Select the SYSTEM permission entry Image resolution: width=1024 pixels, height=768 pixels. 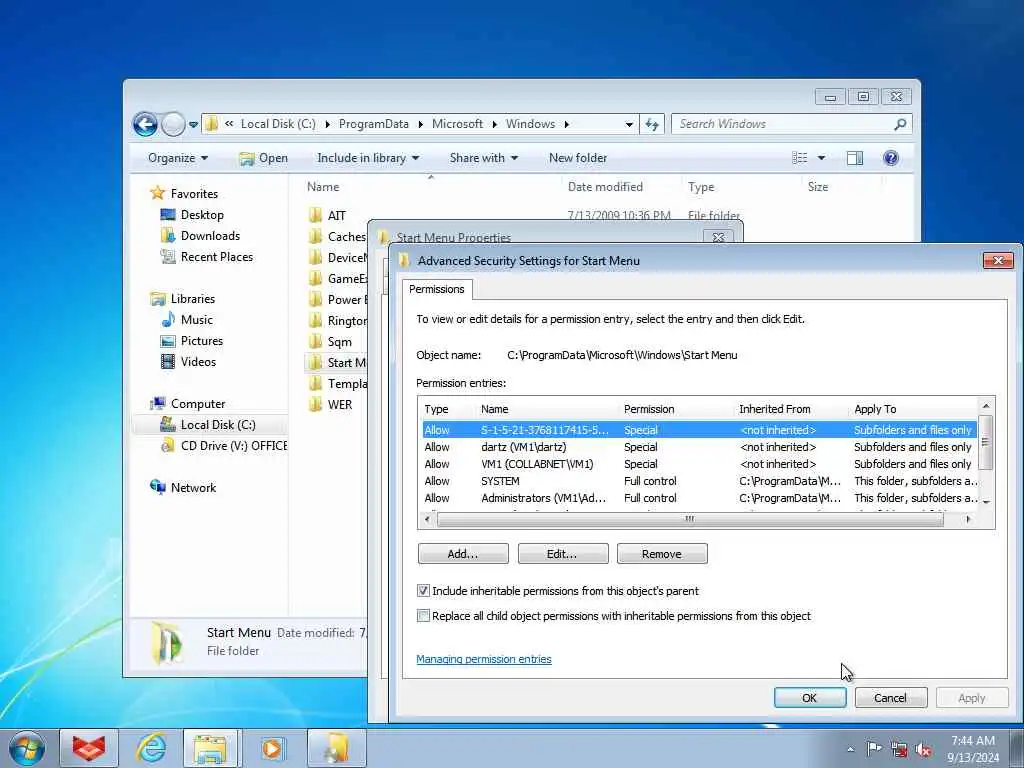[x=697, y=481]
